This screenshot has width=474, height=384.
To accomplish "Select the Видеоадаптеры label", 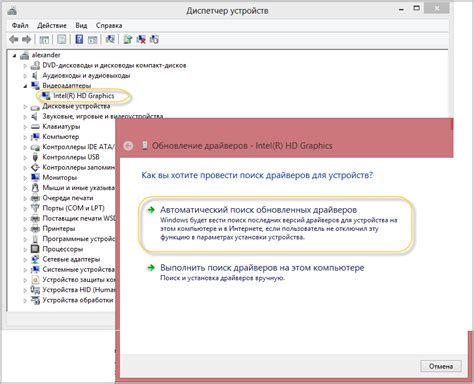I will click(66, 86).
